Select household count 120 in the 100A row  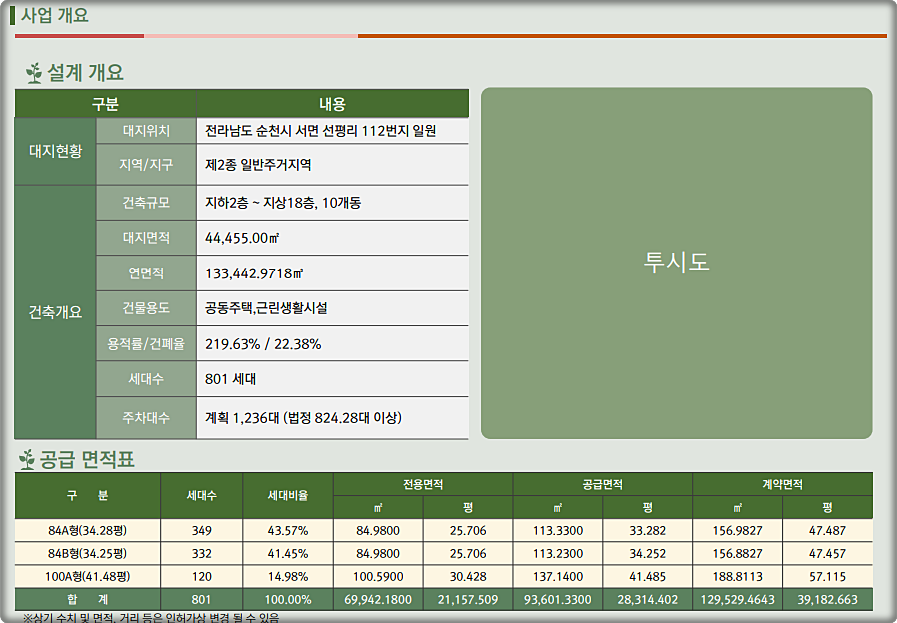(x=202, y=577)
